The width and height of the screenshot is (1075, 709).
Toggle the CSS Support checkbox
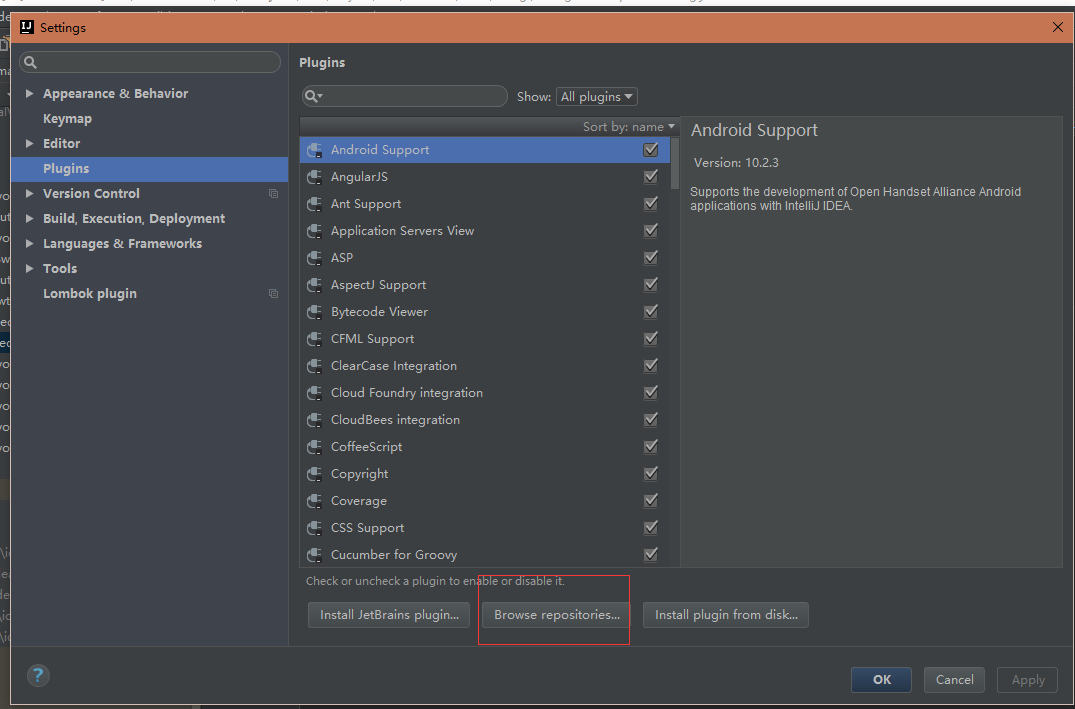(x=651, y=528)
